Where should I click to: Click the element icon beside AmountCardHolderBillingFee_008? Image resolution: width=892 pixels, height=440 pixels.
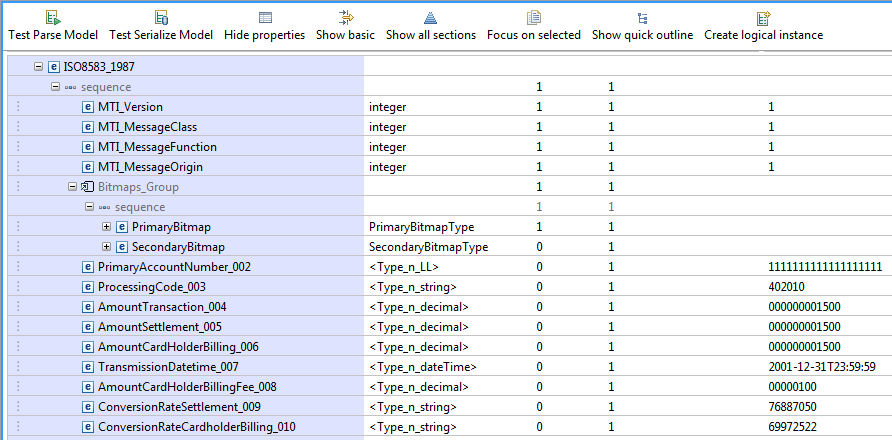click(x=88, y=387)
